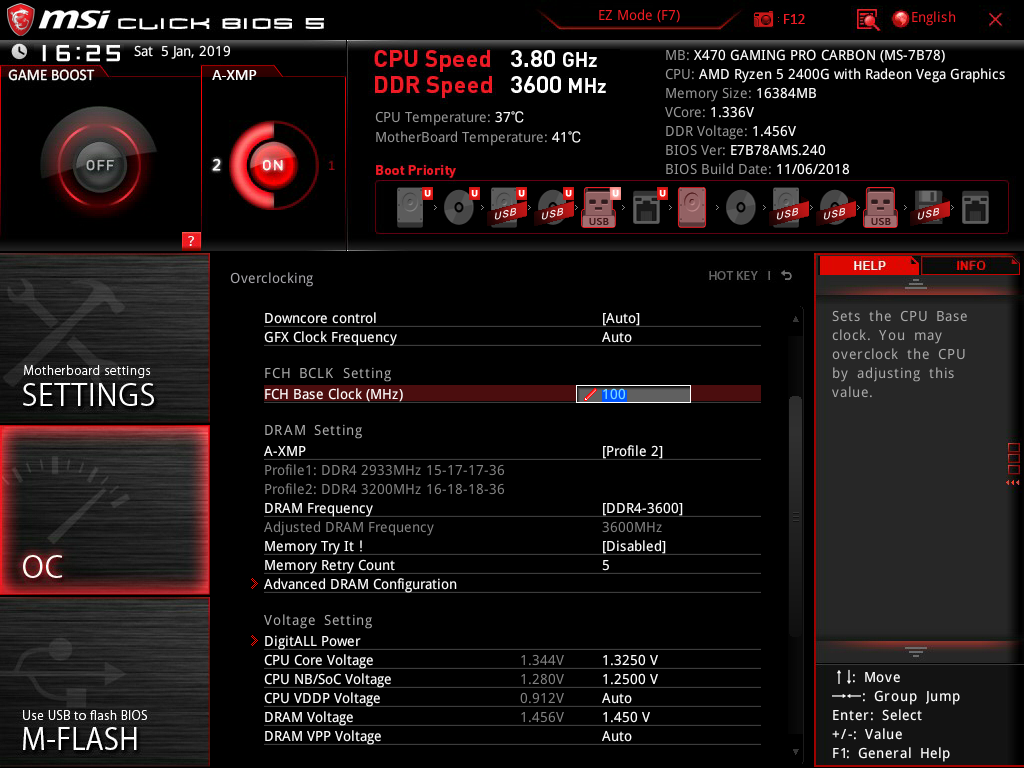
Task: Open the OC overclocking section
Action: pyautogui.click(x=104, y=510)
